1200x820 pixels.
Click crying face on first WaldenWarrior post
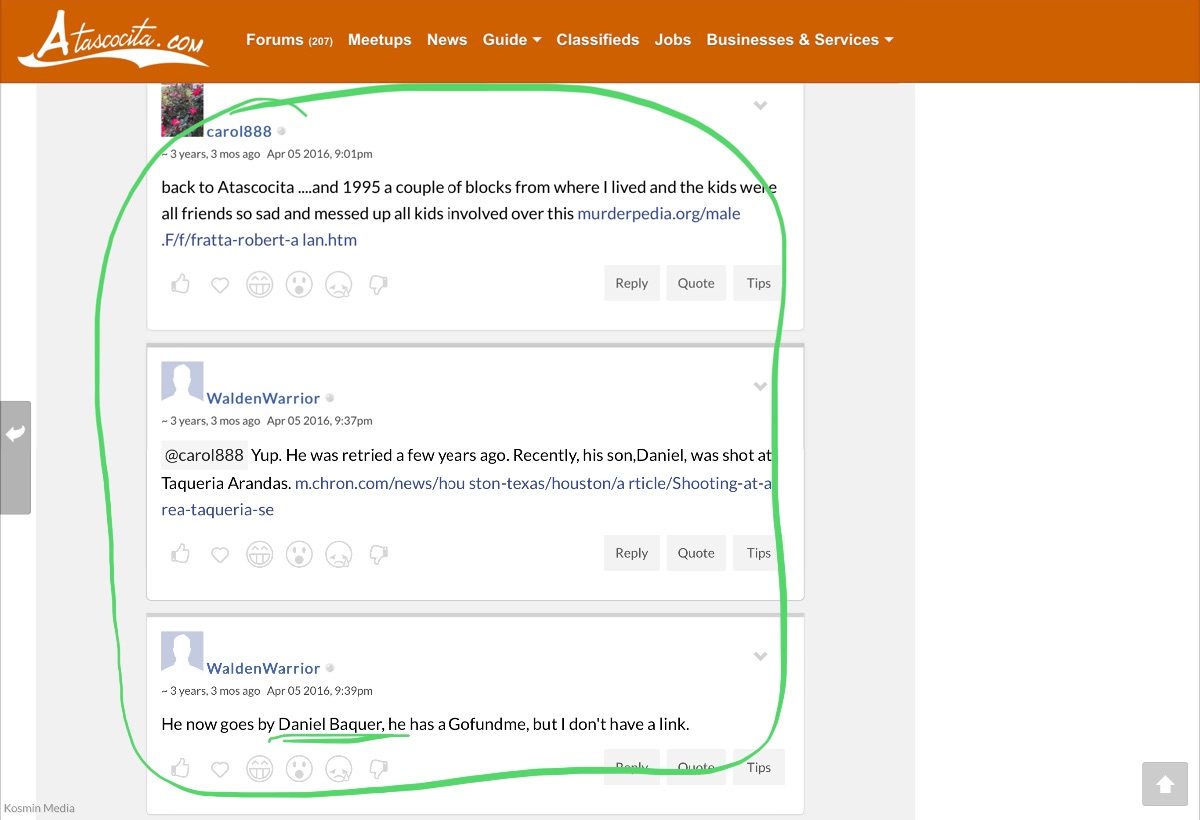[339, 554]
